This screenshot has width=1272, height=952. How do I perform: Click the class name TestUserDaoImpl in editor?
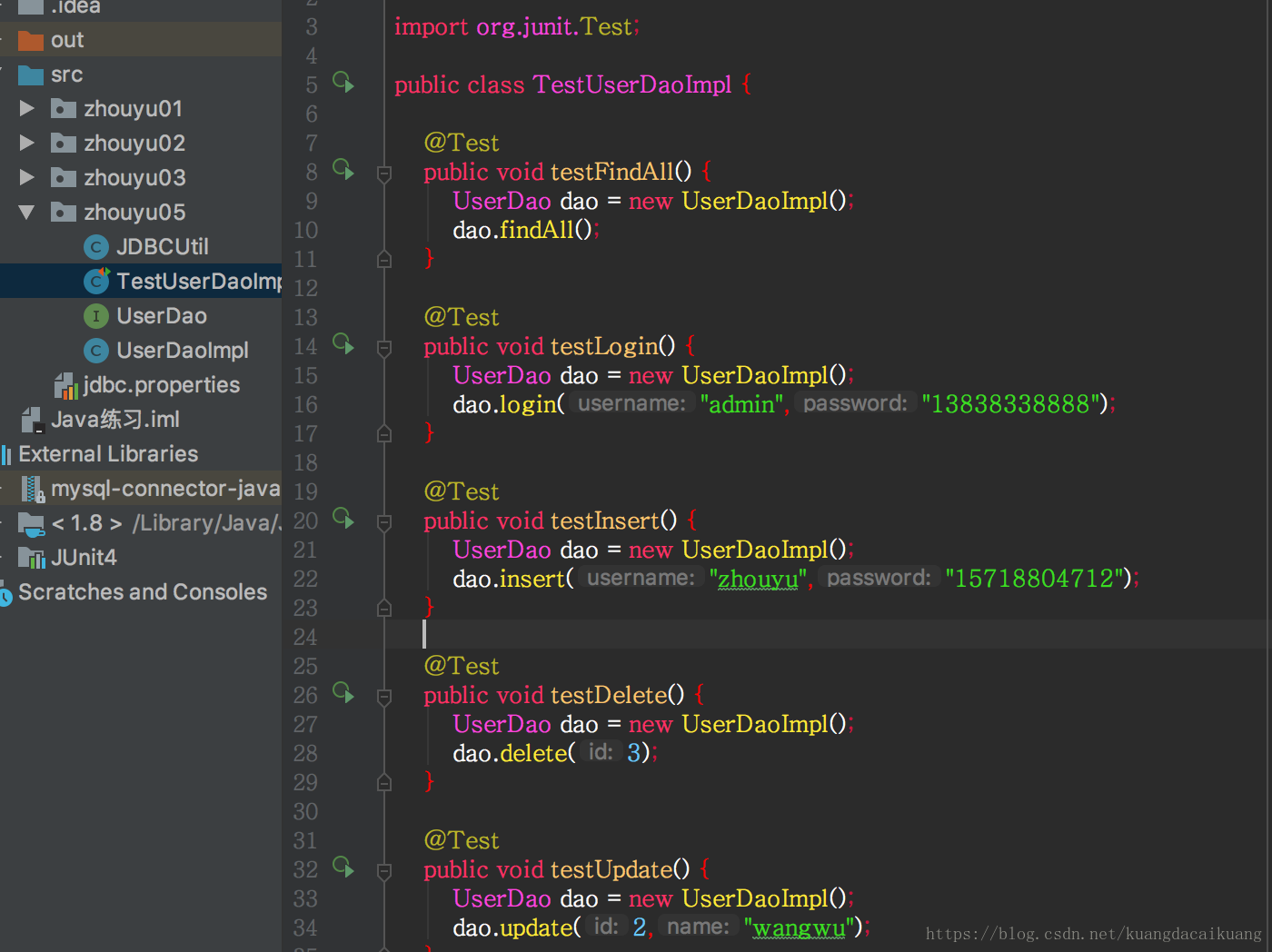[632, 84]
